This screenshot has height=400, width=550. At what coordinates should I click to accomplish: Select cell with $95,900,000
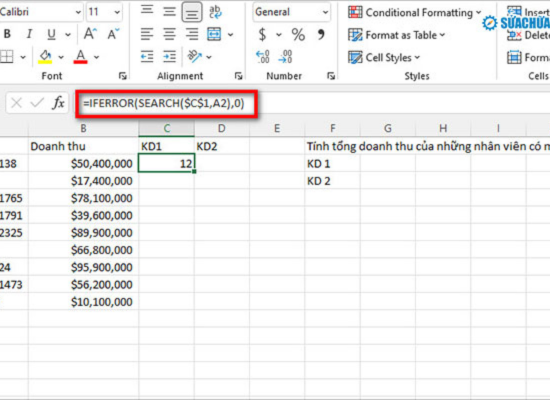click(83, 267)
